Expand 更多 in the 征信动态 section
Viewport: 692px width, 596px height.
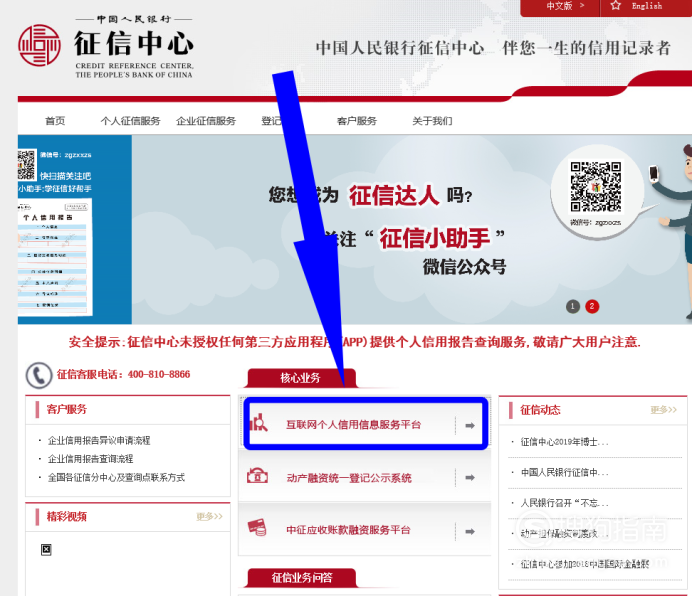663,410
